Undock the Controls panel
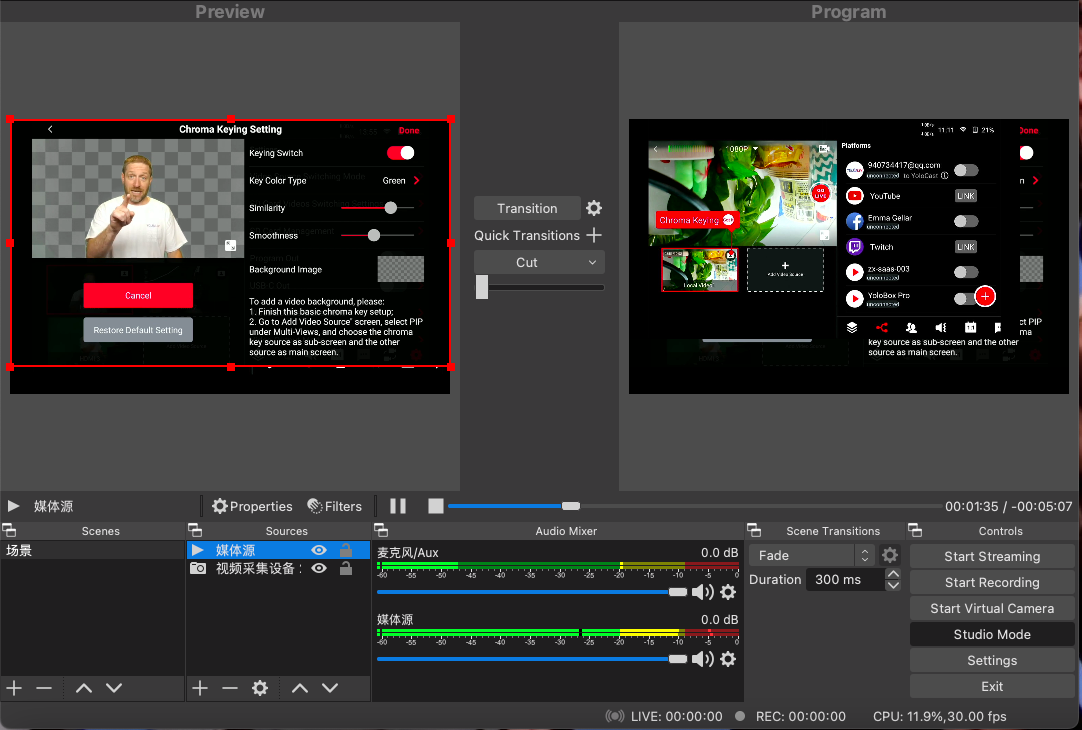1082x730 pixels. click(x=915, y=531)
